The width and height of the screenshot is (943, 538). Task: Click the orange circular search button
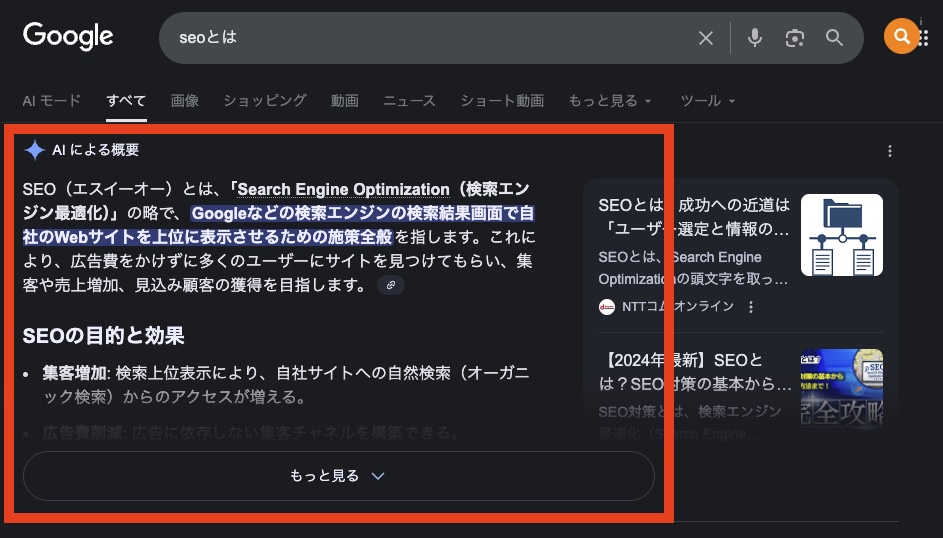(901, 36)
